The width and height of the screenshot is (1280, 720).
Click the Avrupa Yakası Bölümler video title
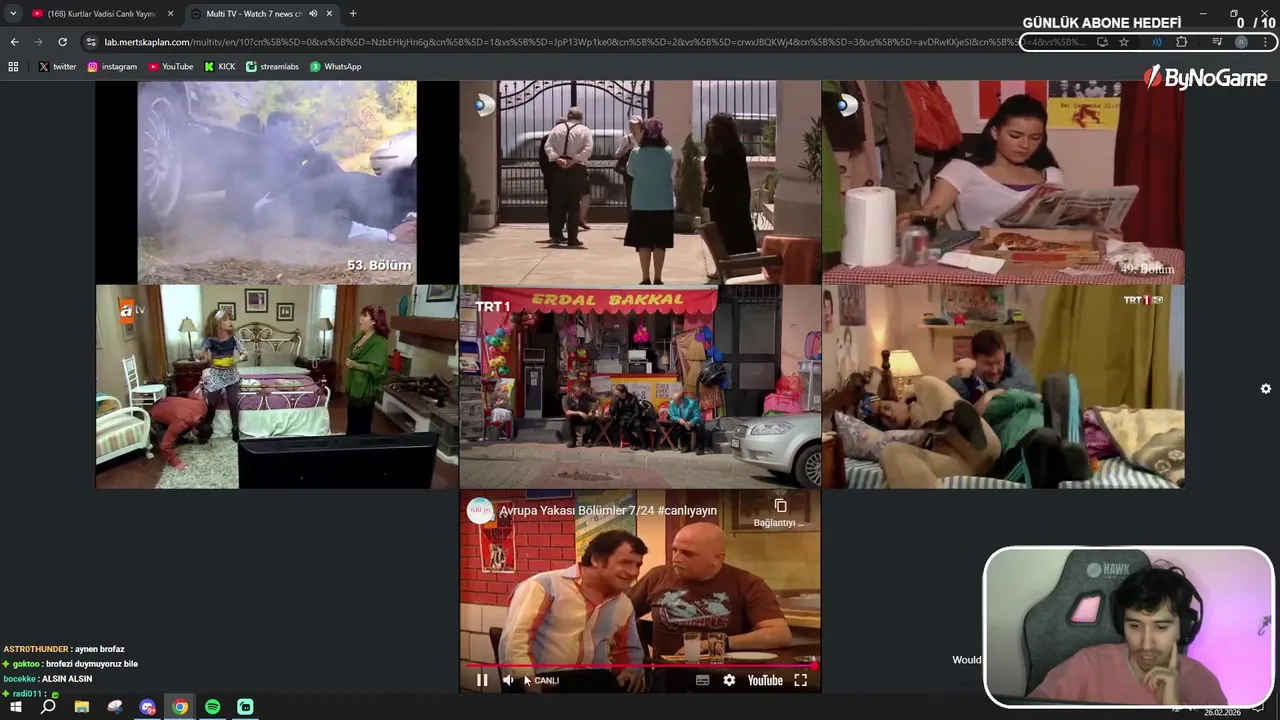[x=608, y=510]
